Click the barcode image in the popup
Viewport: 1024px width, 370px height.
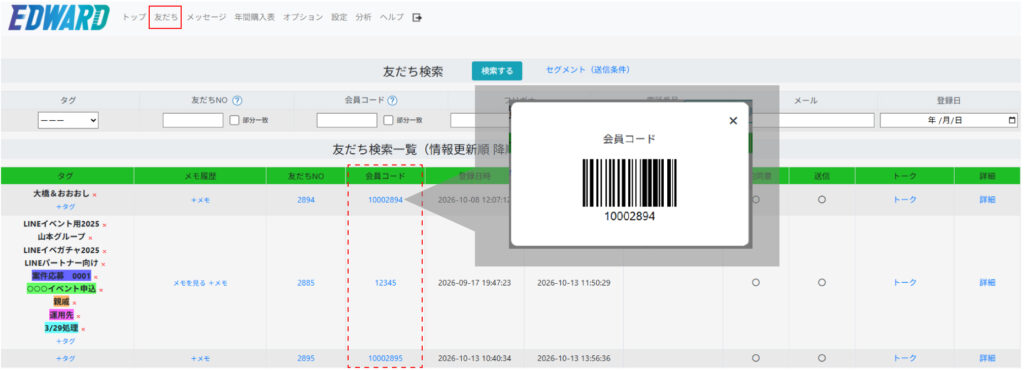(x=629, y=183)
